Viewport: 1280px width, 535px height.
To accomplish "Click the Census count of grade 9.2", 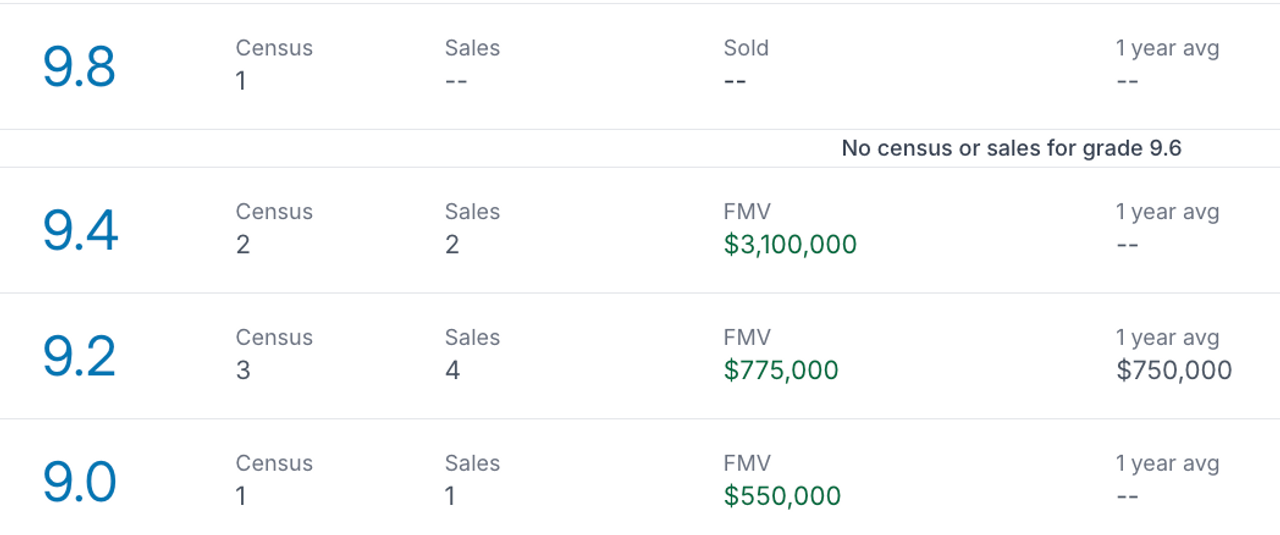I will coord(243,371).
